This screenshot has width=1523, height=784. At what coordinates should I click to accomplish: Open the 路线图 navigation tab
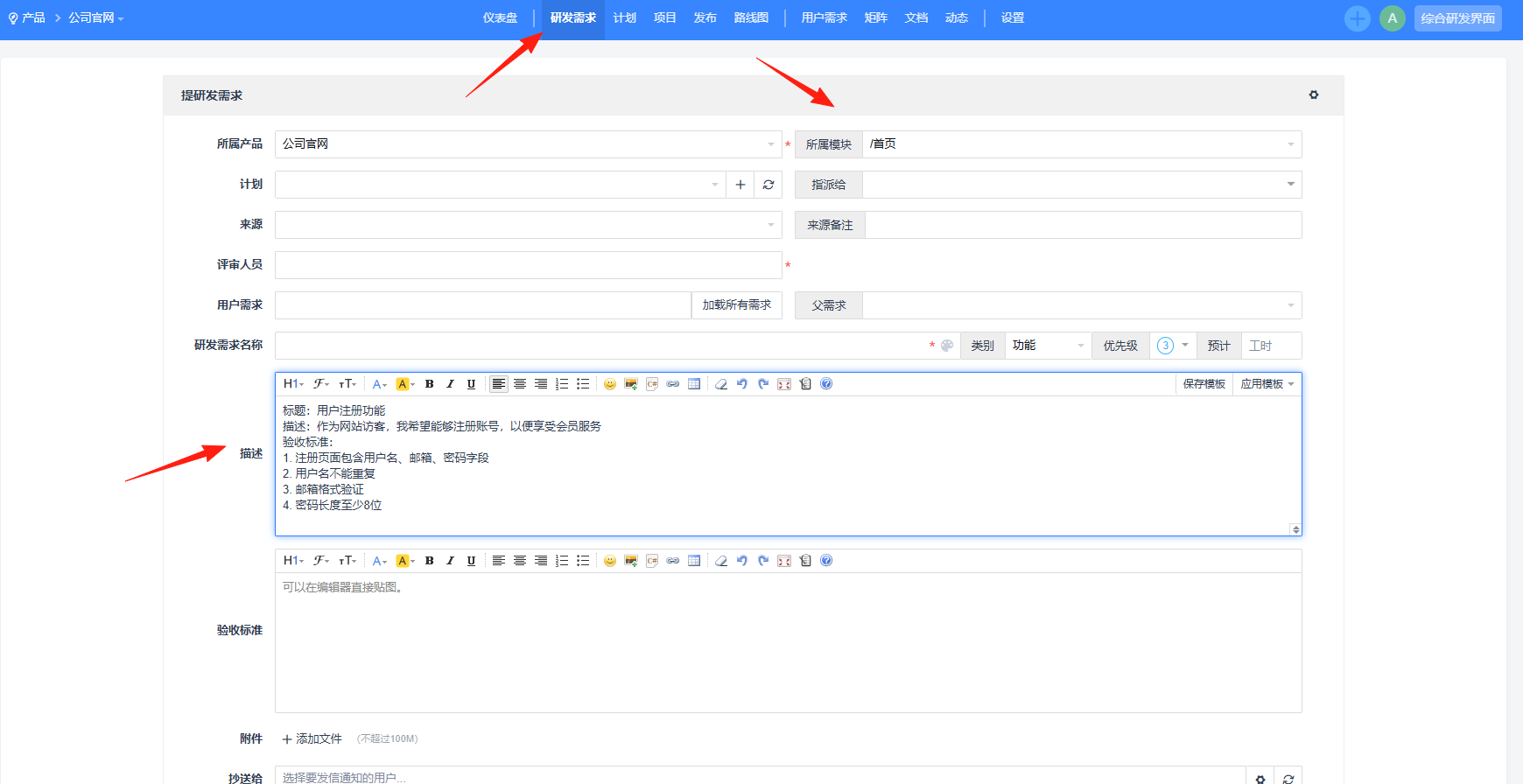[751, 17]
